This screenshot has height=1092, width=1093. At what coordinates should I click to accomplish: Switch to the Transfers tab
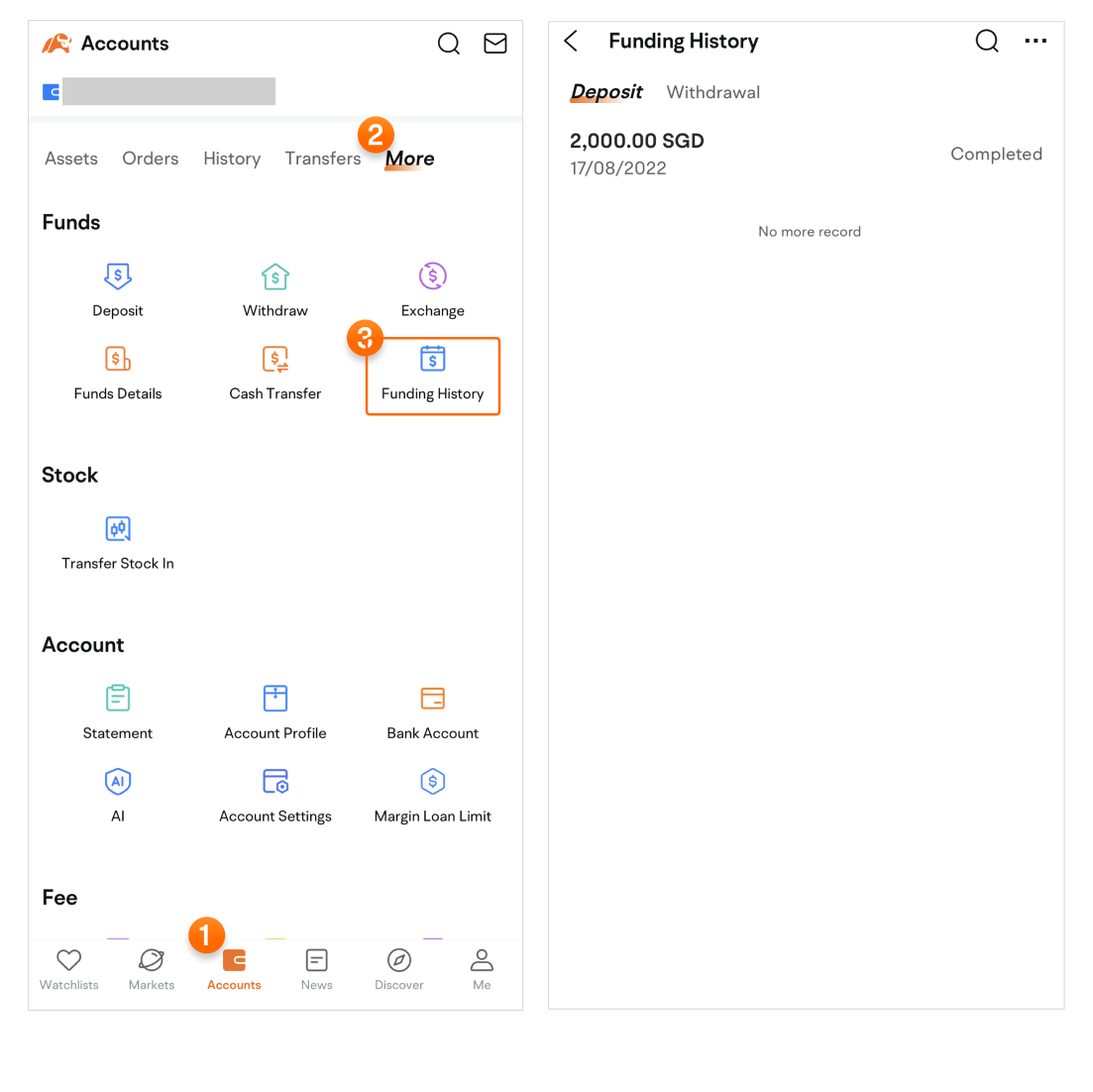tap(323, 159)
